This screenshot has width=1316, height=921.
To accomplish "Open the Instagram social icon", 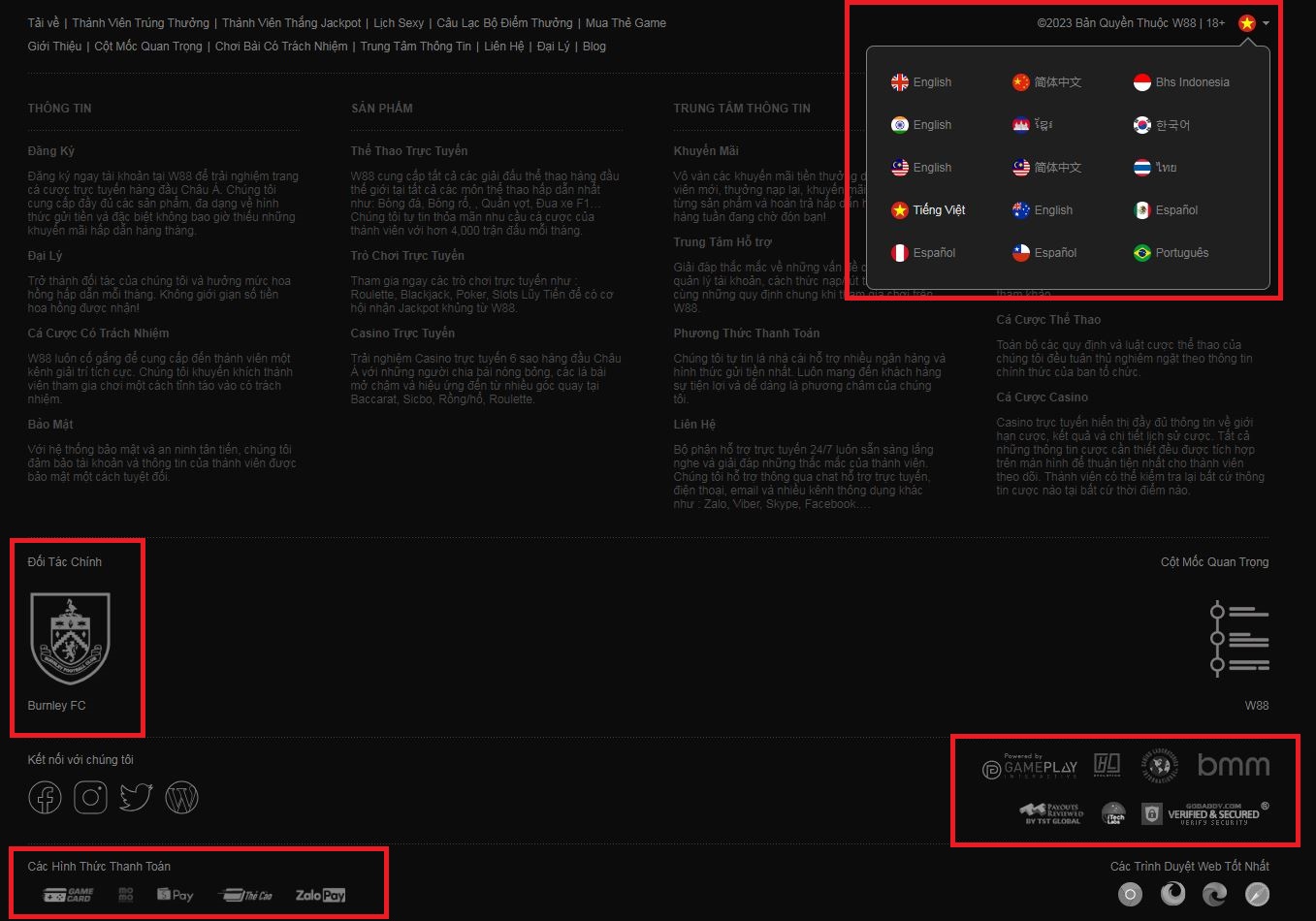I will [90, 798].
